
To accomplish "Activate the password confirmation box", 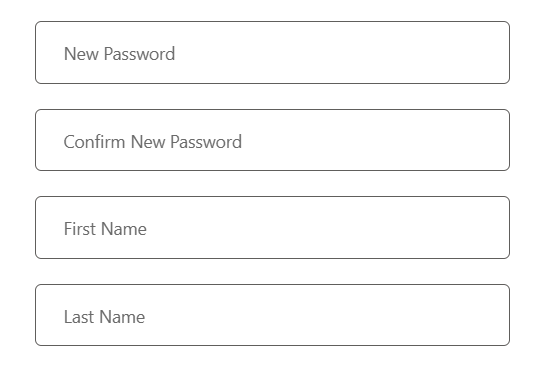I will [272, 140].
